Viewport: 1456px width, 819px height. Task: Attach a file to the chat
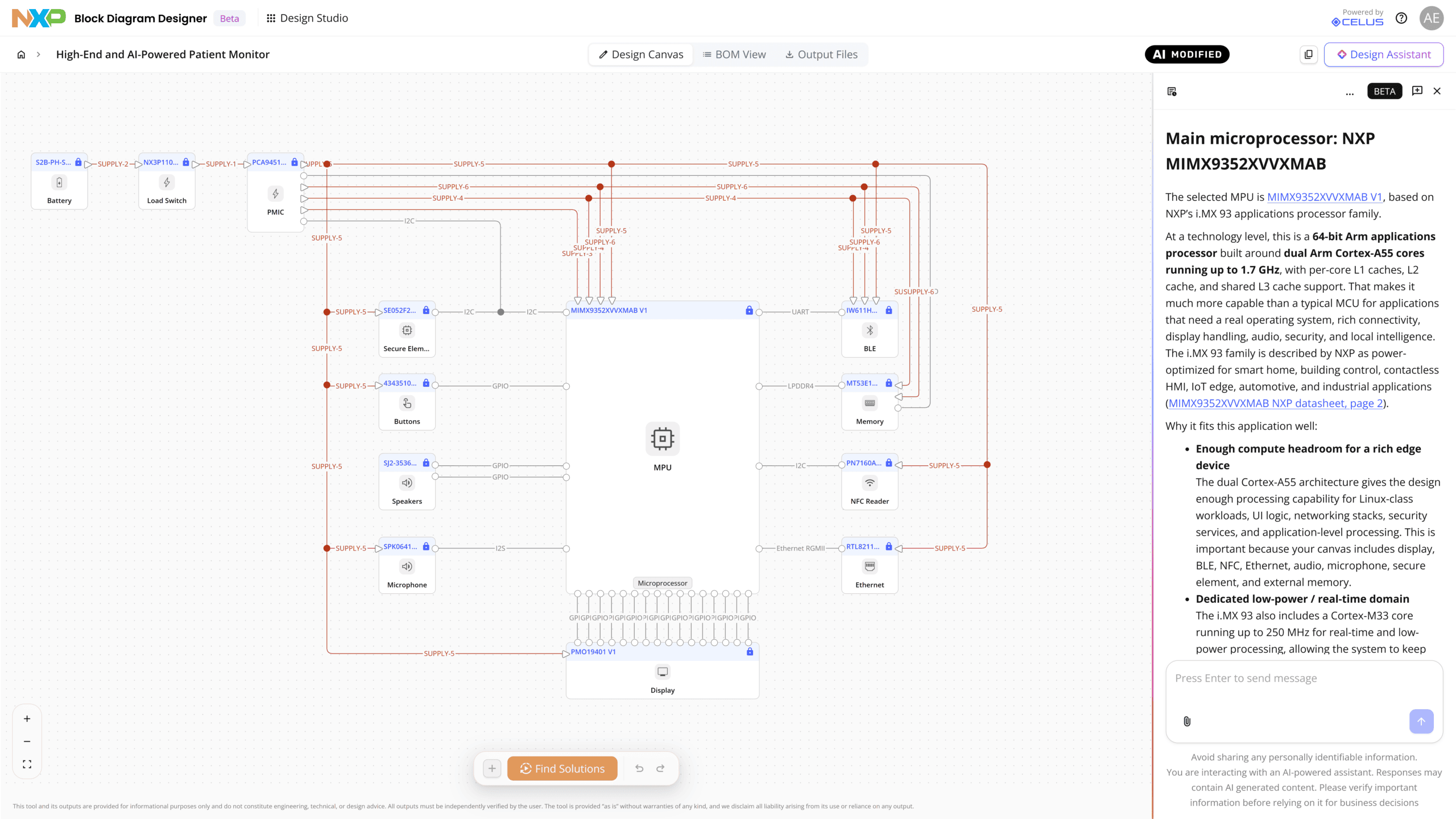[1187, 721]
